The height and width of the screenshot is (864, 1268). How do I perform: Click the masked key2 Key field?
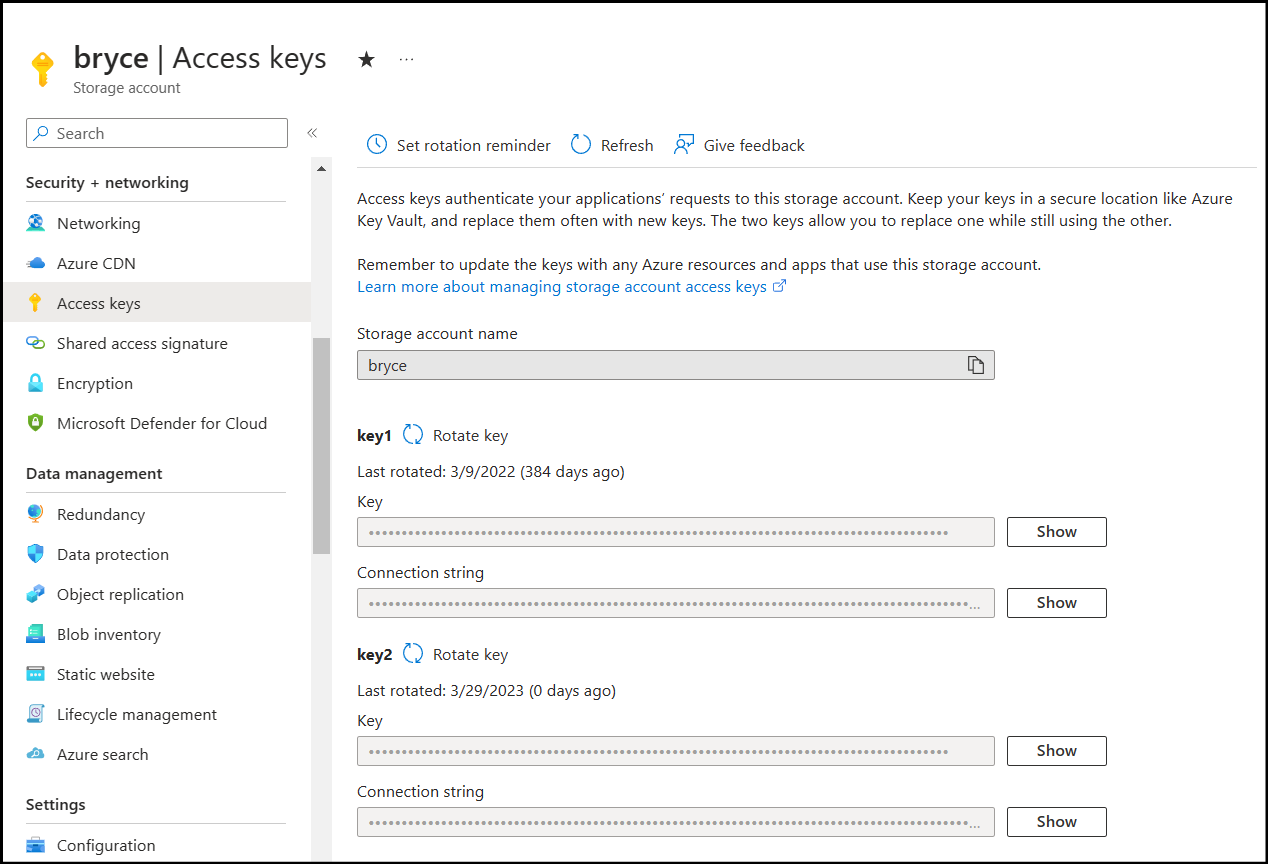tap(676, 751)
